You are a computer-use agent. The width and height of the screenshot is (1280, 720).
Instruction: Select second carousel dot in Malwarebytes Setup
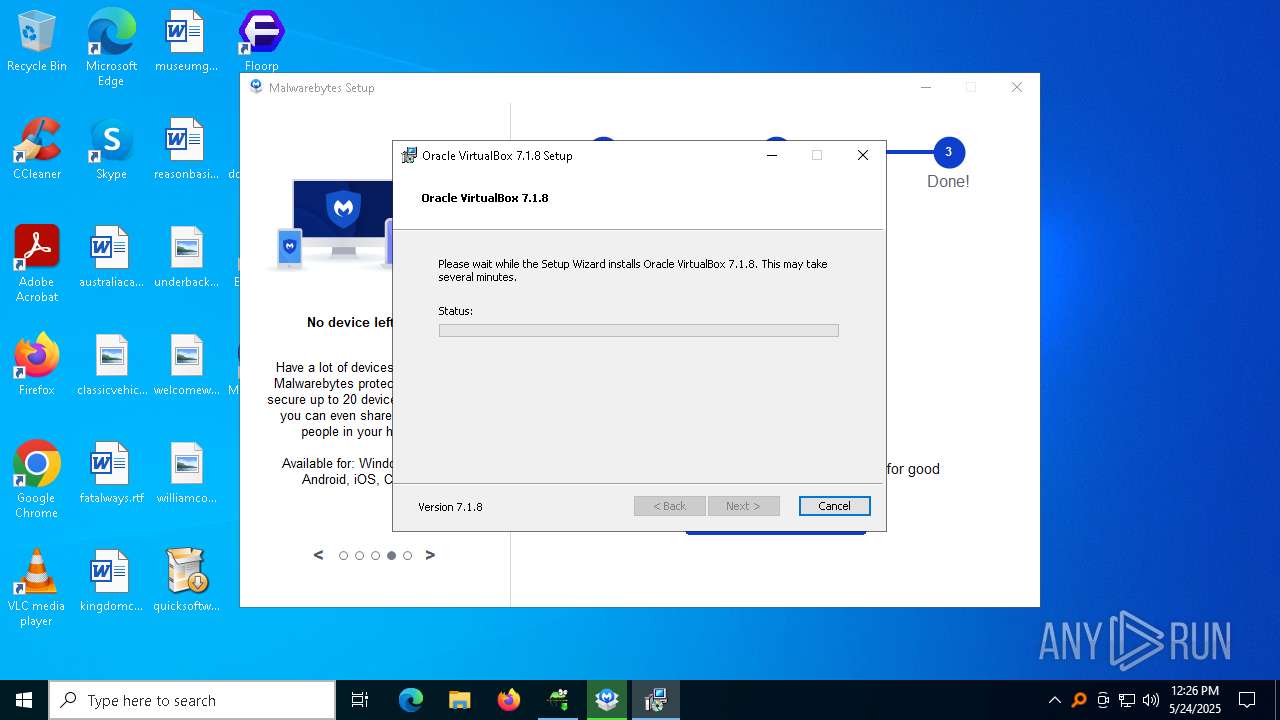(x=359, y=555)
